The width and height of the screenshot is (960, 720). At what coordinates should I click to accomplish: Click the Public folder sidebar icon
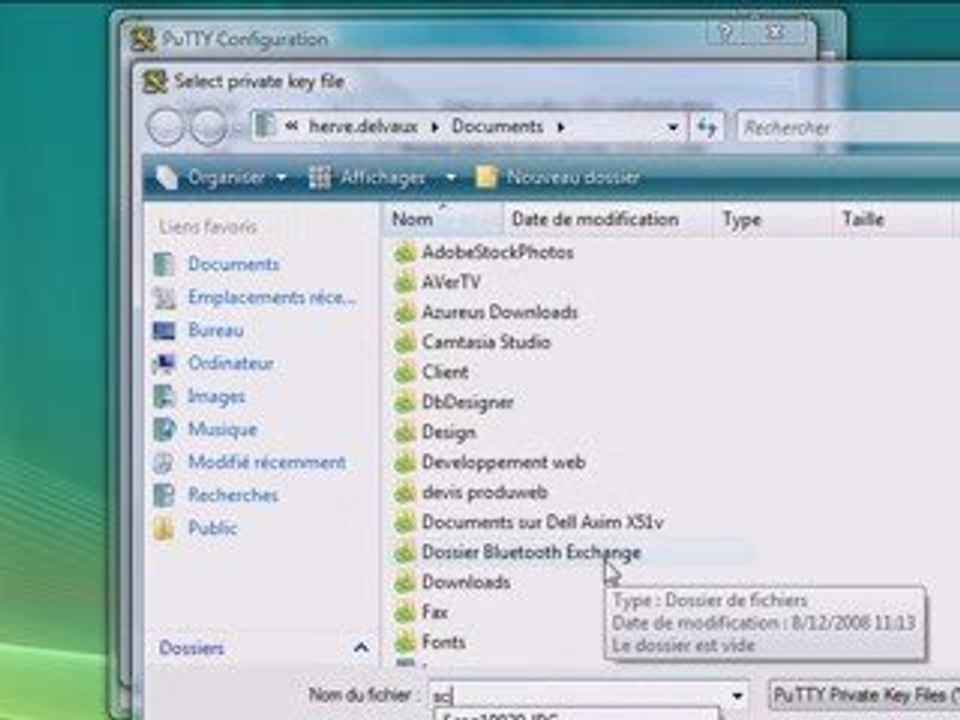[x=163, y=528]
